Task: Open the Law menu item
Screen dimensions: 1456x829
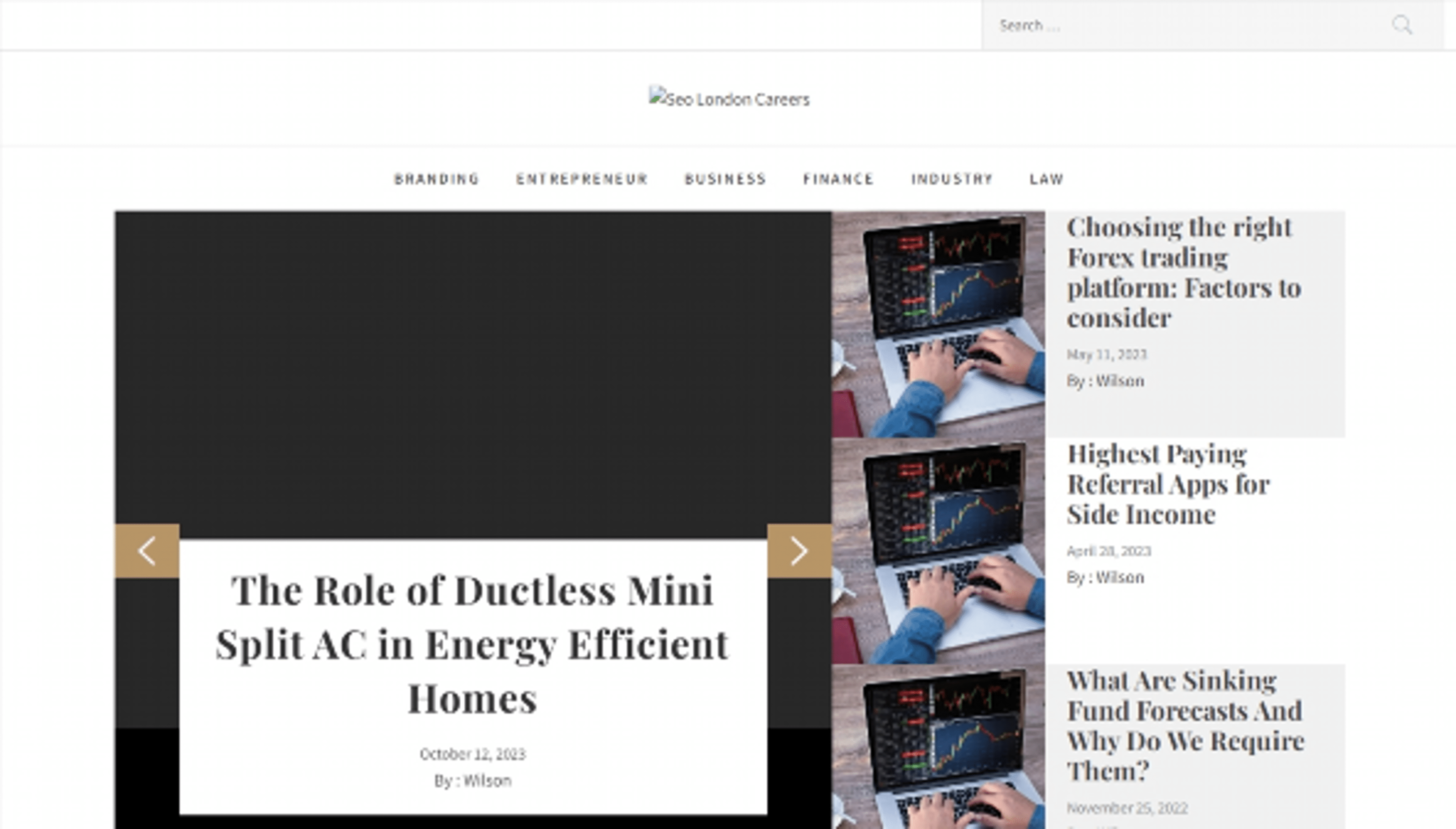Action: (x=1046, y=179)
